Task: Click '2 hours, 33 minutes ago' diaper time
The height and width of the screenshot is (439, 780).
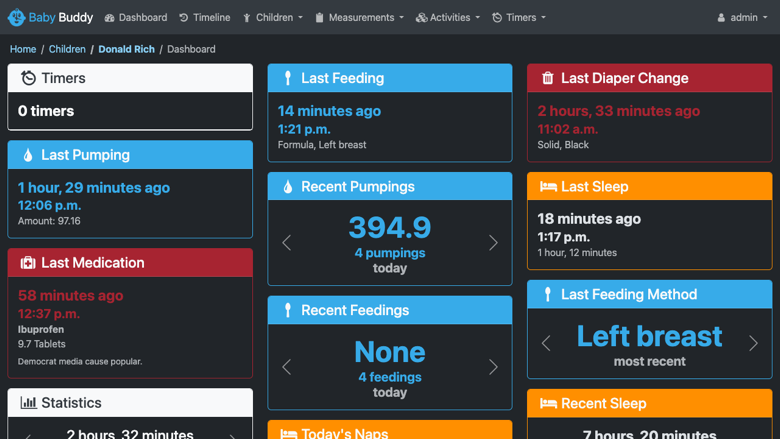Action: (x=619, y=111)
